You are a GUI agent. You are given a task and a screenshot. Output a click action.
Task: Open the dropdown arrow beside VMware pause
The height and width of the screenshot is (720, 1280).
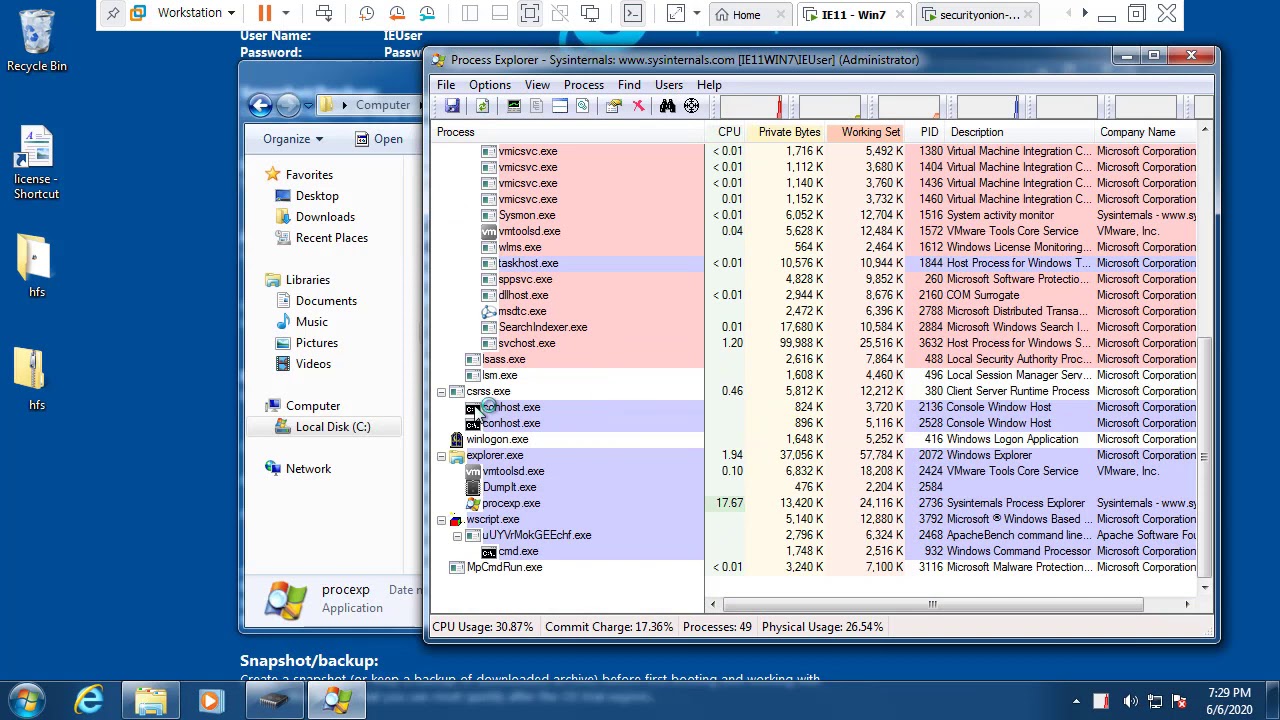[285, 13]
